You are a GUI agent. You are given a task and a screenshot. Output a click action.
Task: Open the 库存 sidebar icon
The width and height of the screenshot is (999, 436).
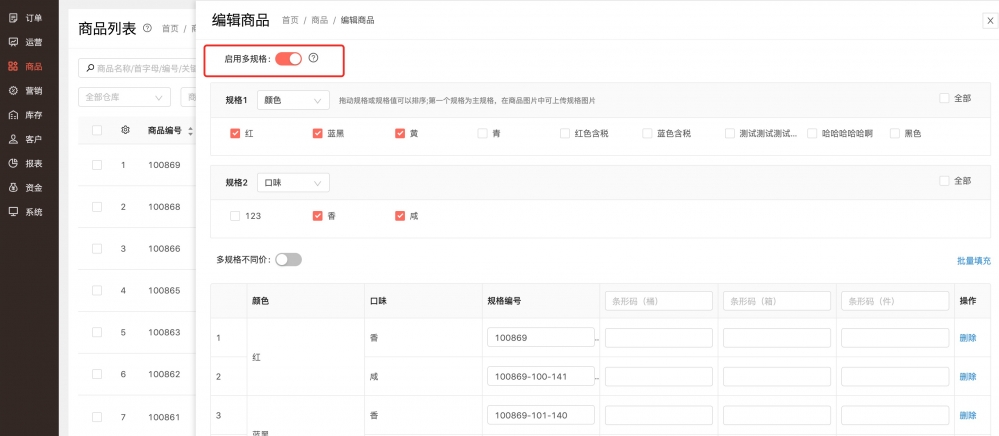(x=13, y=115)
